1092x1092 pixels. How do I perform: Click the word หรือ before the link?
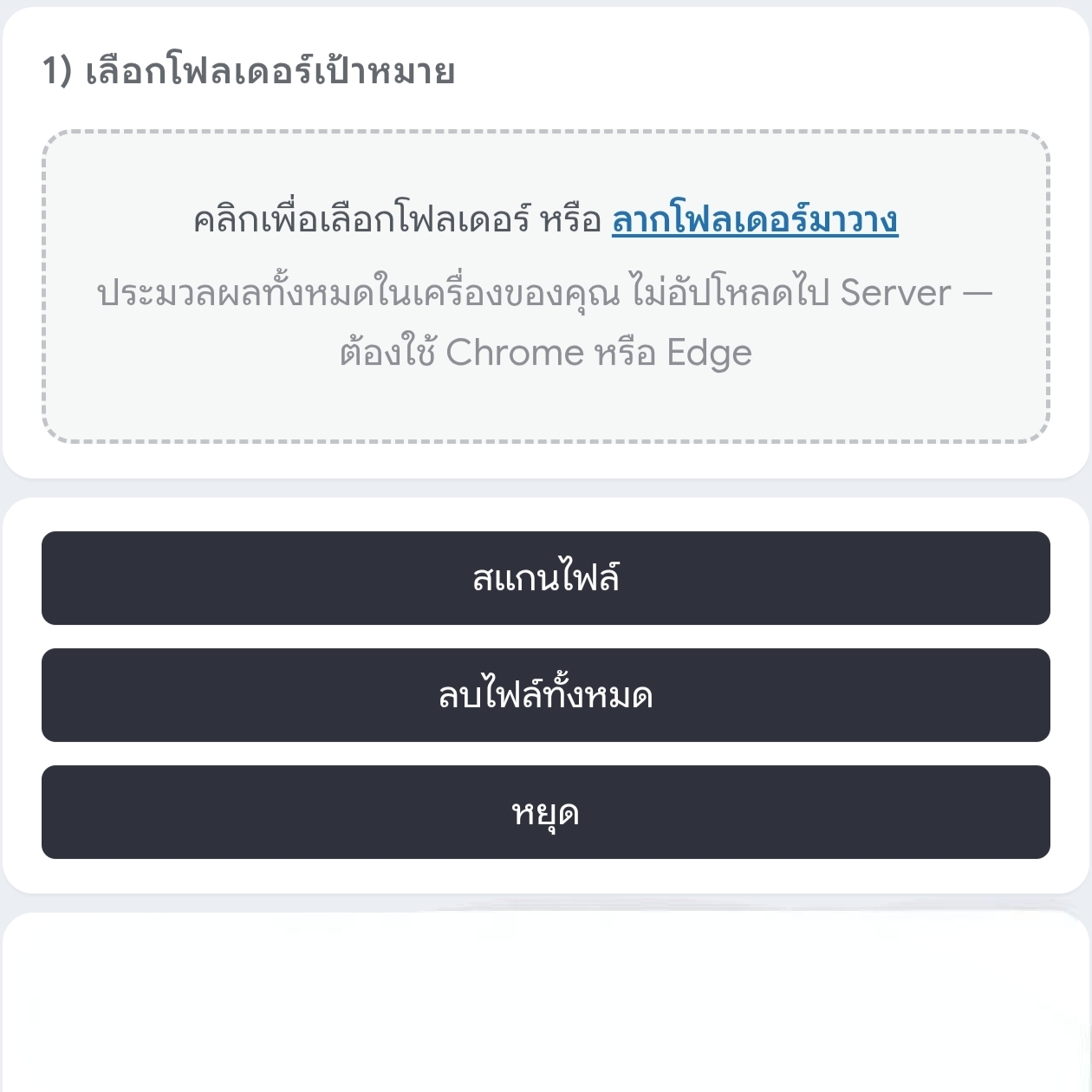(571, 220)
